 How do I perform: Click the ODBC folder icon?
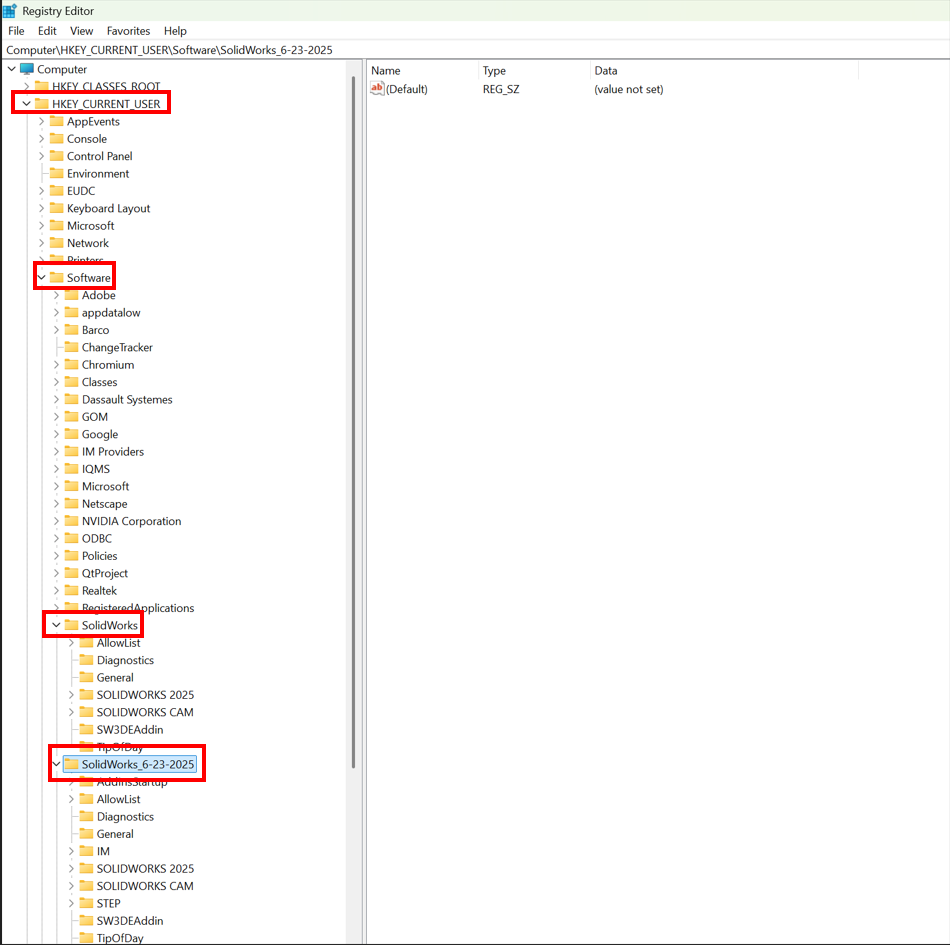[x=71, y=538]
